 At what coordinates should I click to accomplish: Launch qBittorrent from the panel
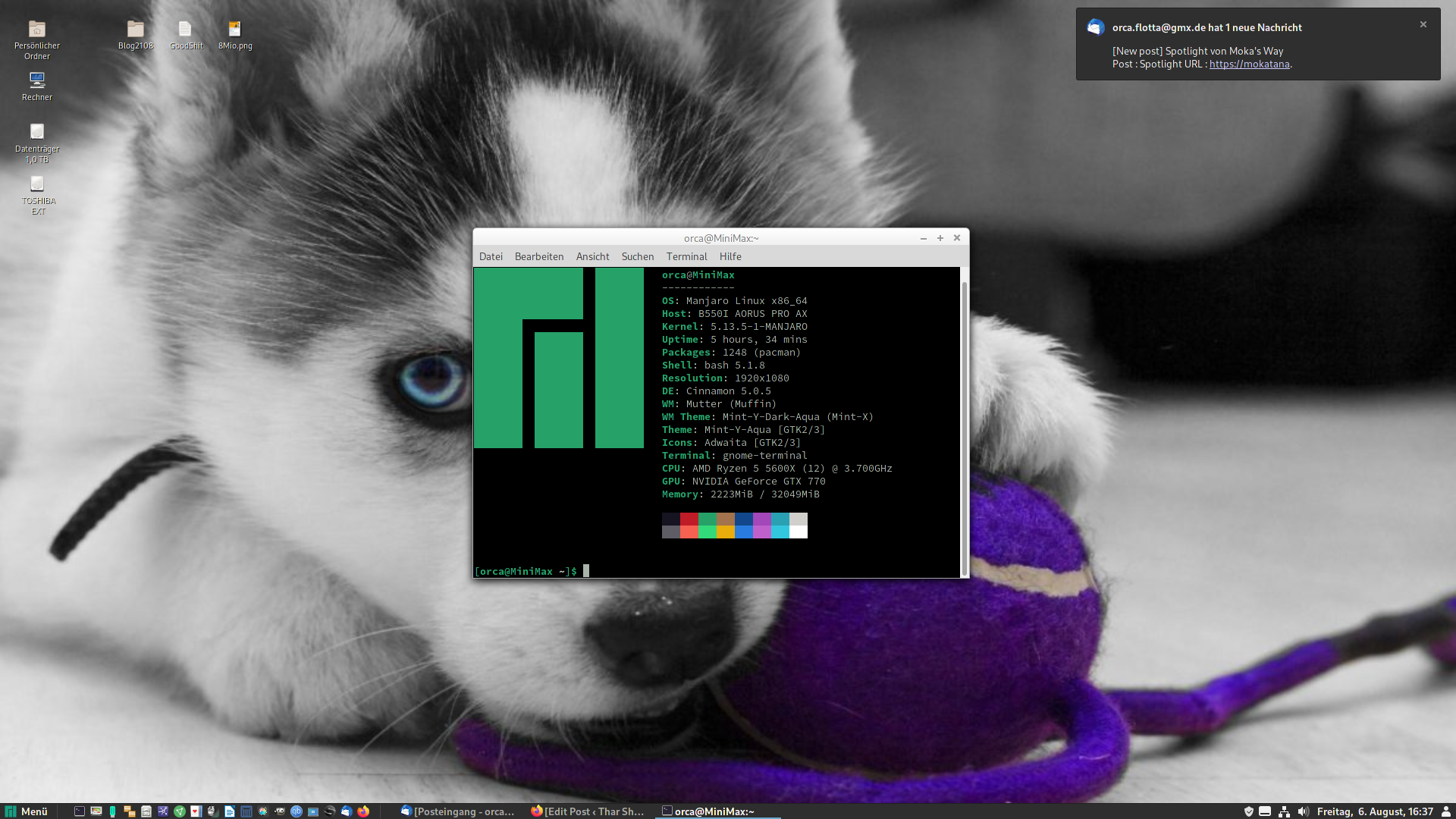pyautogui.click(x=297, y=811)
